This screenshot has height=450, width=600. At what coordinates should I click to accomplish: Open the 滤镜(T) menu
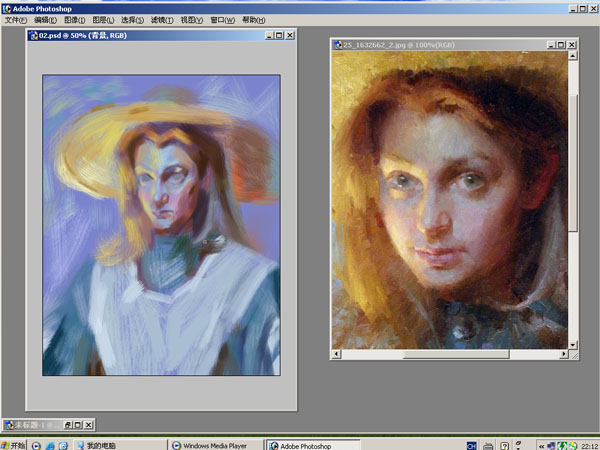(x=162, y=20)
